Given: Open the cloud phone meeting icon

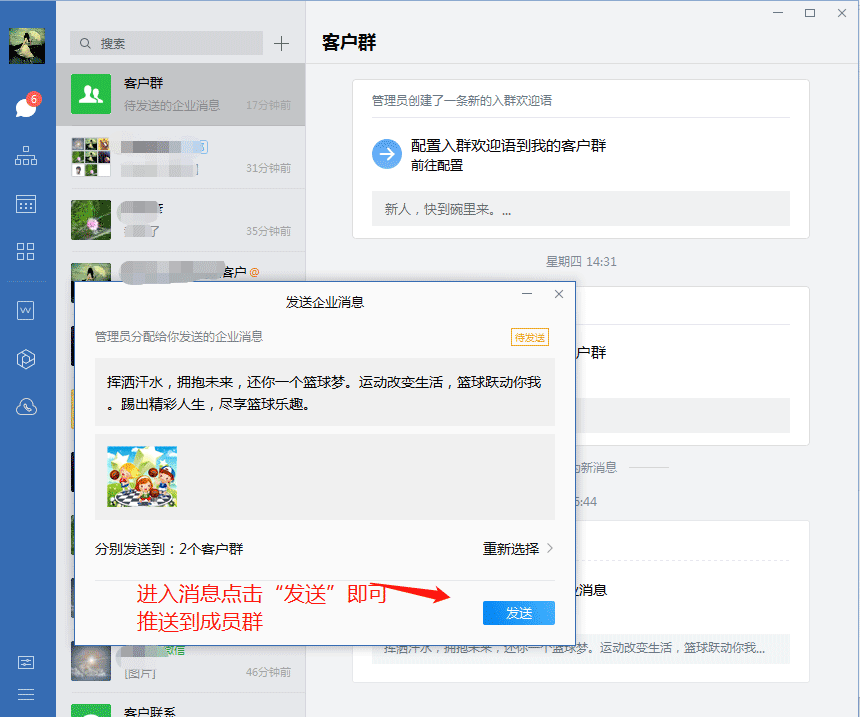Looking at the screenshot, I should click(x=26, y=407).
